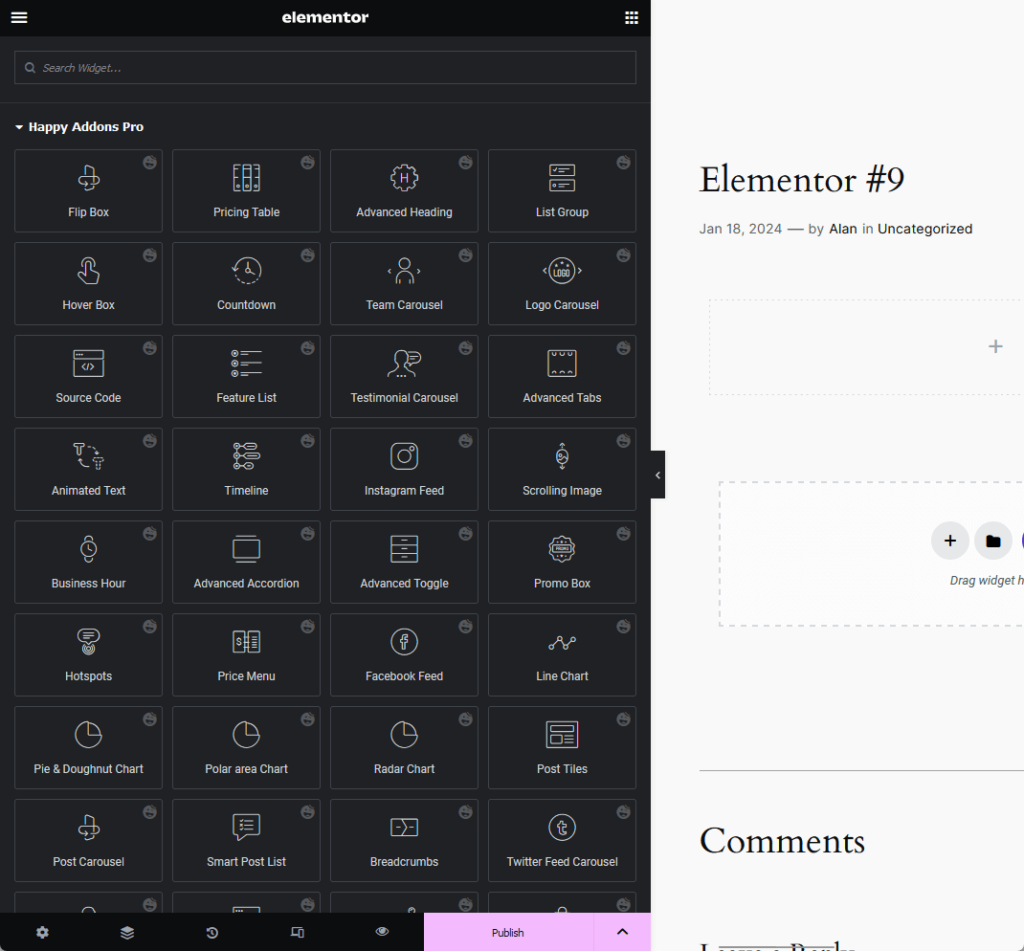Select the List Group widget

click(x=562, y=191)
